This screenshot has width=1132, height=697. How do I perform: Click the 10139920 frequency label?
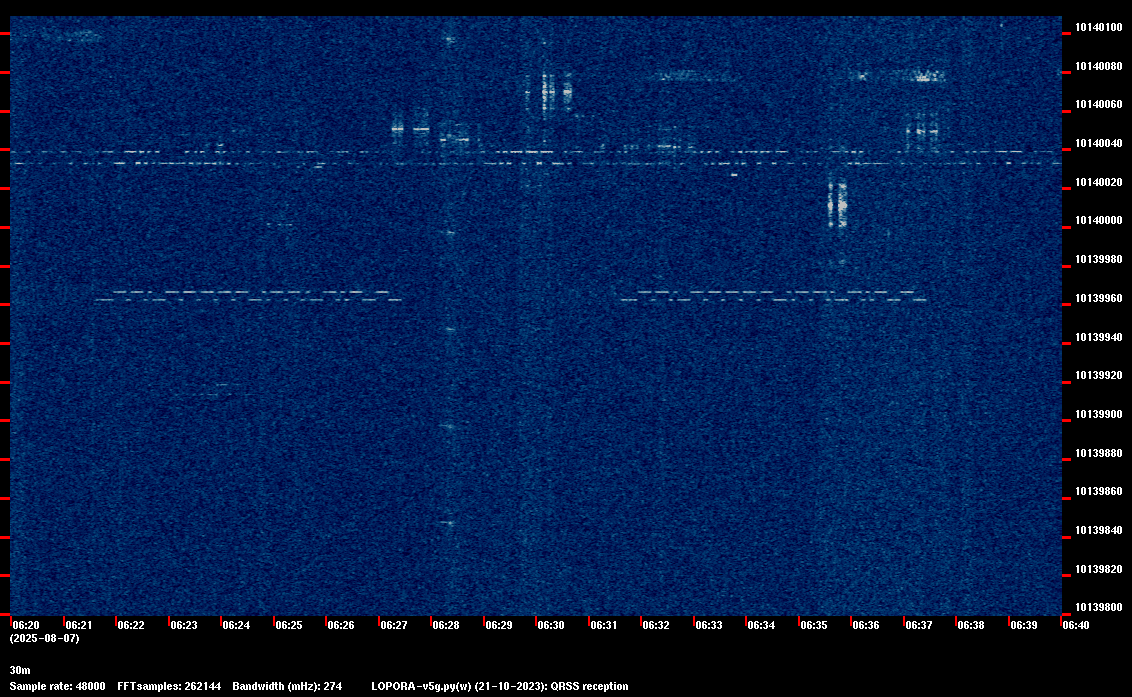(1099, 376)
